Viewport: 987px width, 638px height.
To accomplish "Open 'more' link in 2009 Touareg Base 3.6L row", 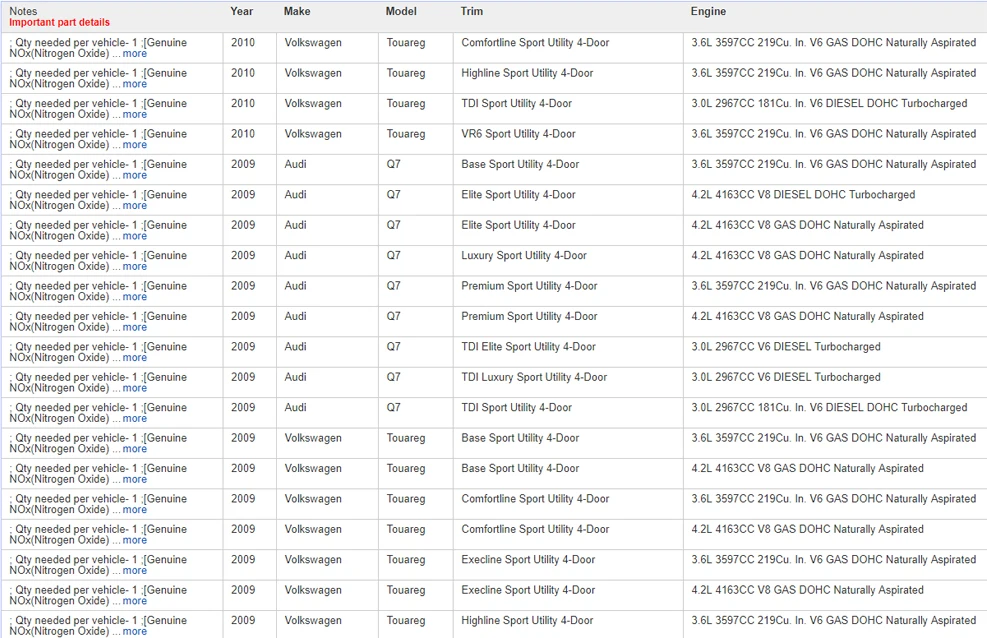I will 135,449.
